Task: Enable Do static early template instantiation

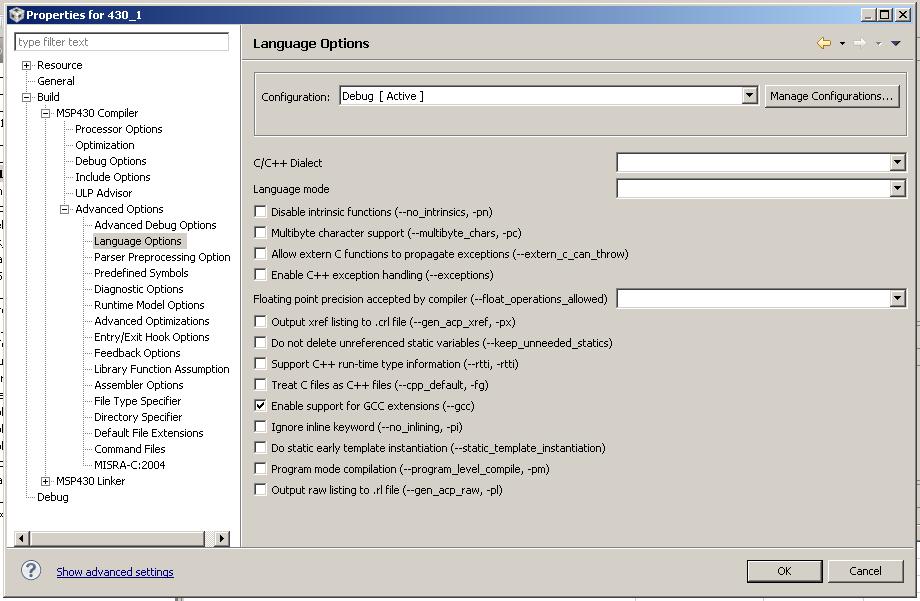Action: pos(260,448)
